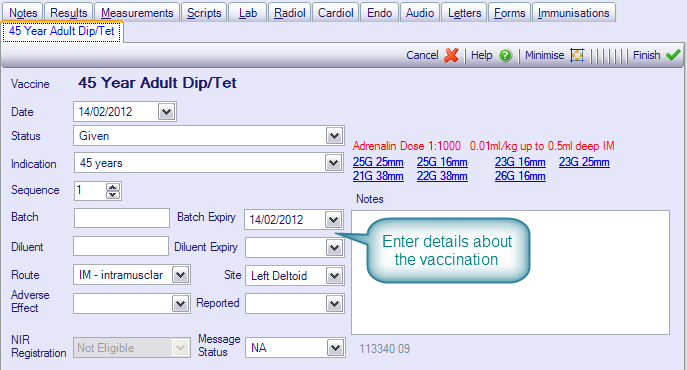Click the Date field value 14/02/2012
Screen dimensions: 687x370
pyautogui.click(x=105, y=112)
